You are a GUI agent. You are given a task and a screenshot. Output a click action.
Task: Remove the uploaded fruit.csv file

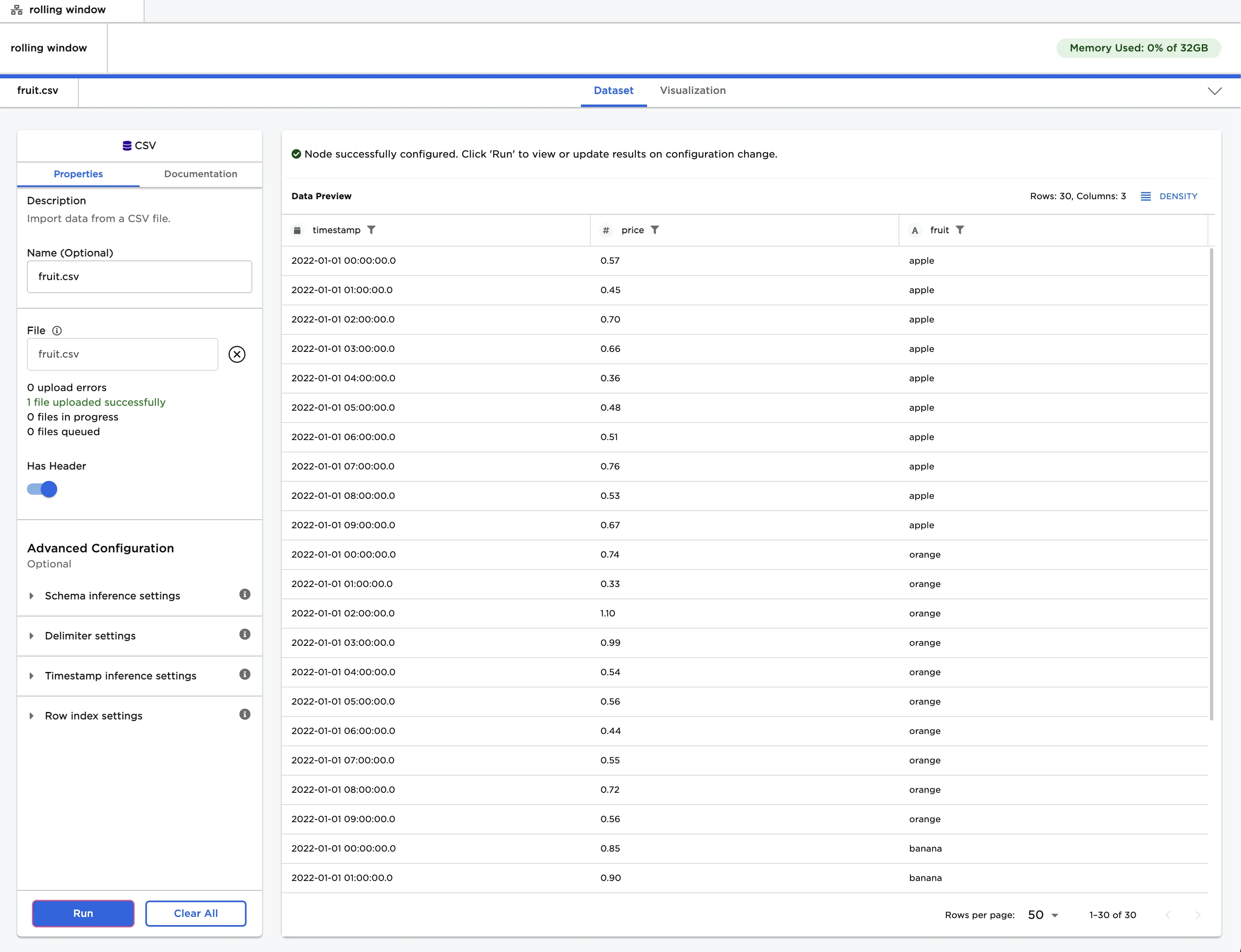click(237, 354)
